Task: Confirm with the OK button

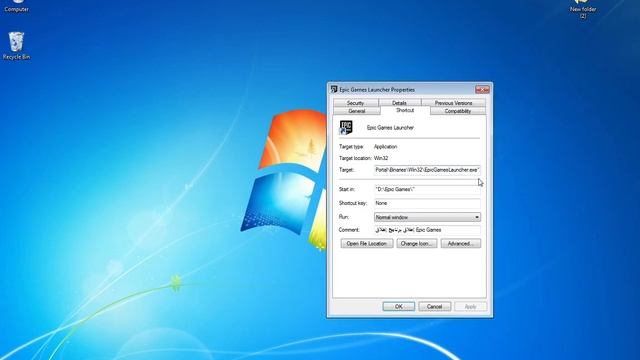Action: 398,307
